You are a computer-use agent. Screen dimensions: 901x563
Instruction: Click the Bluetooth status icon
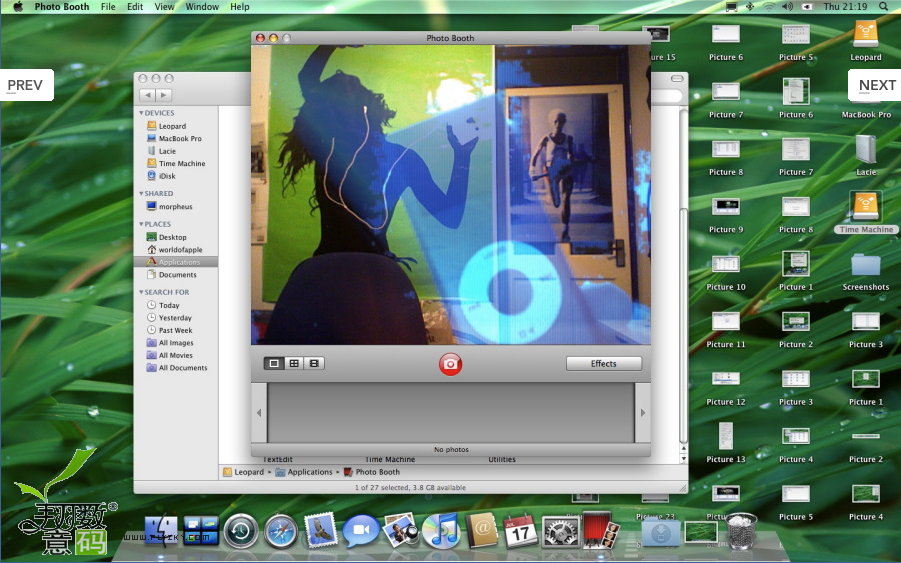tap(750, 6)
